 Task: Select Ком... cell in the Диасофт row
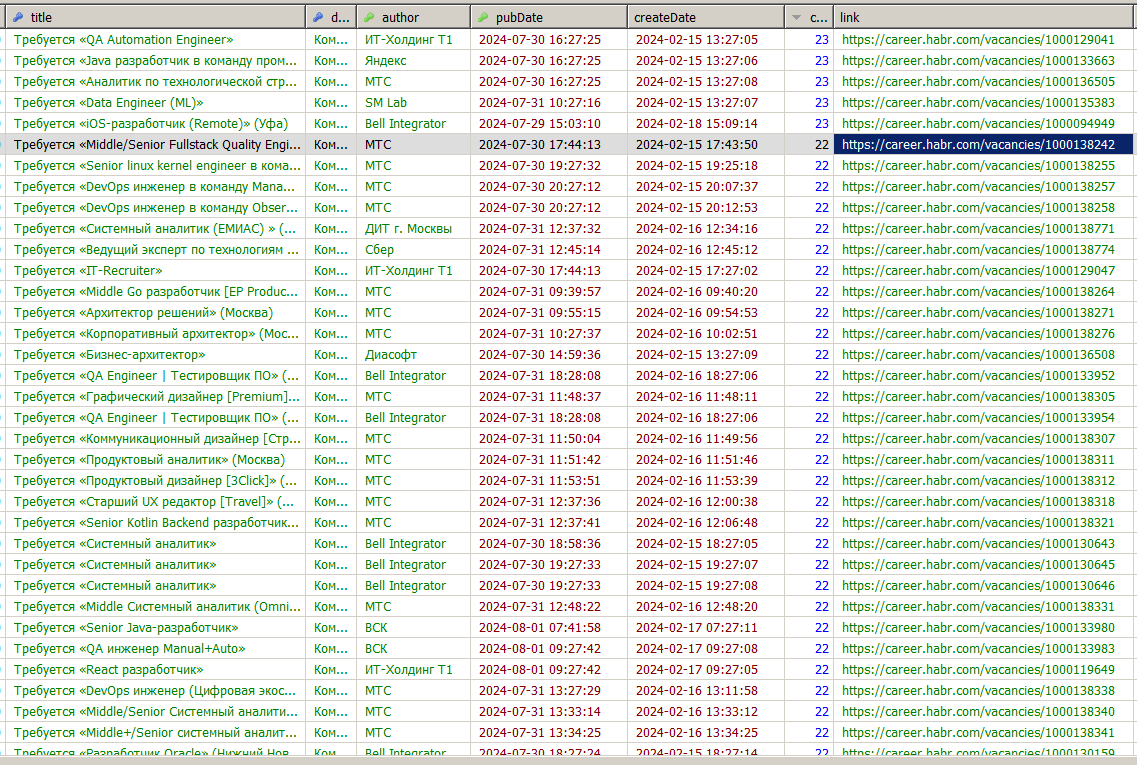[x=331, y=355]
